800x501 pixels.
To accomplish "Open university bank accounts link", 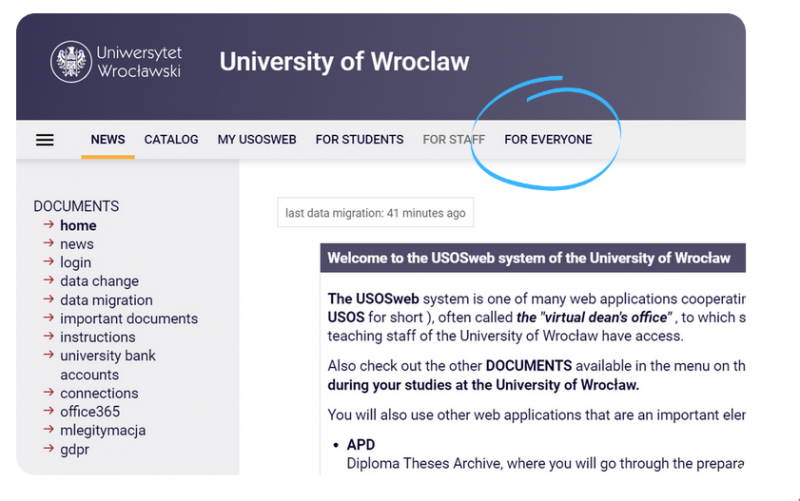I will click(x=107, y=356).
